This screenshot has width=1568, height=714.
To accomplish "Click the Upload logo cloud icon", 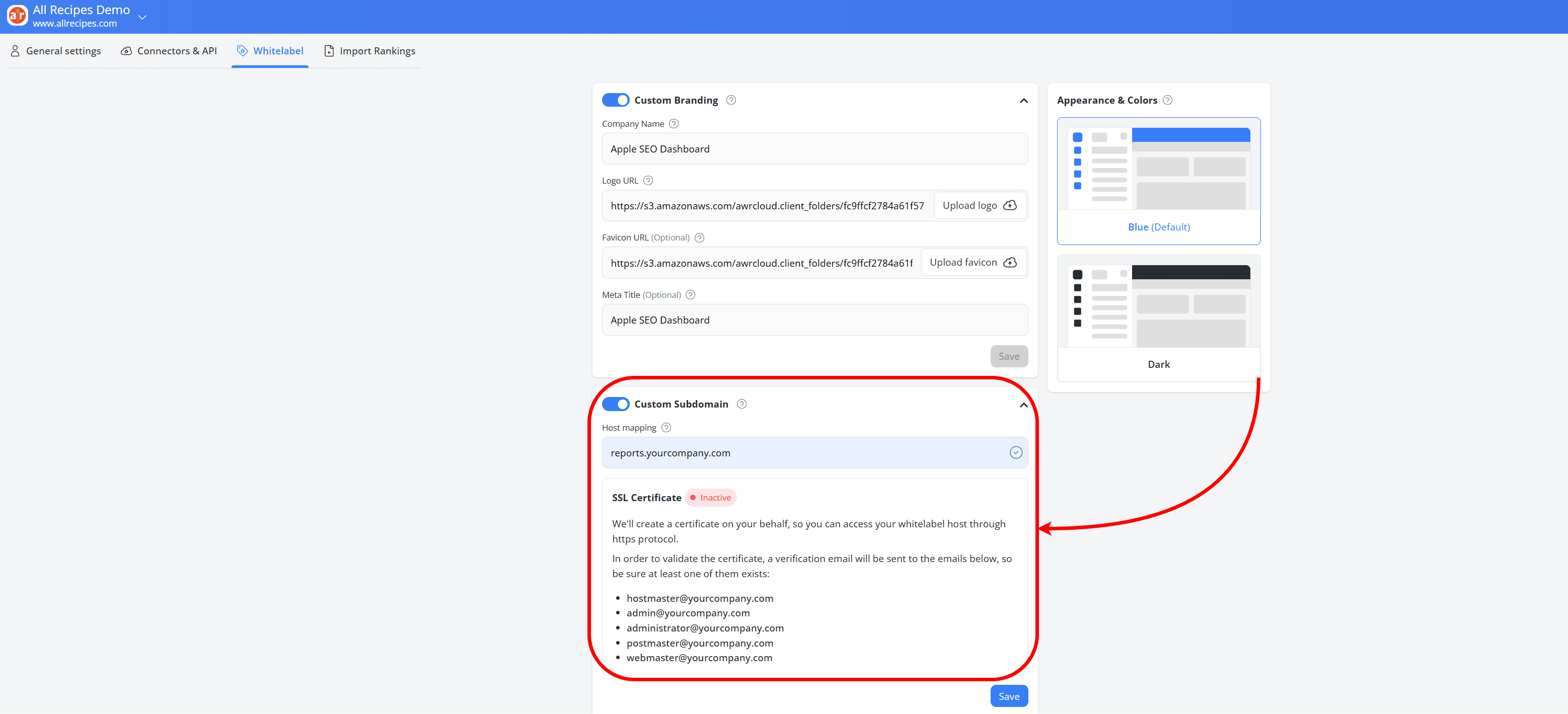I will (1010, 205).
